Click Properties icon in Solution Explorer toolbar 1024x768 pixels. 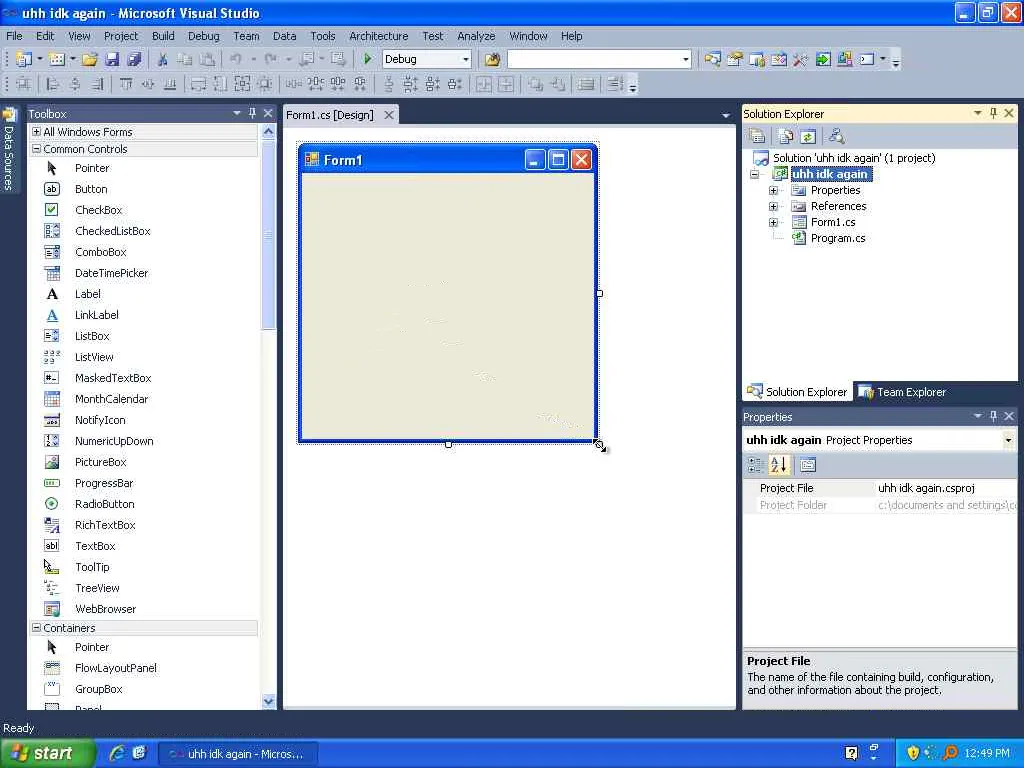758,136
